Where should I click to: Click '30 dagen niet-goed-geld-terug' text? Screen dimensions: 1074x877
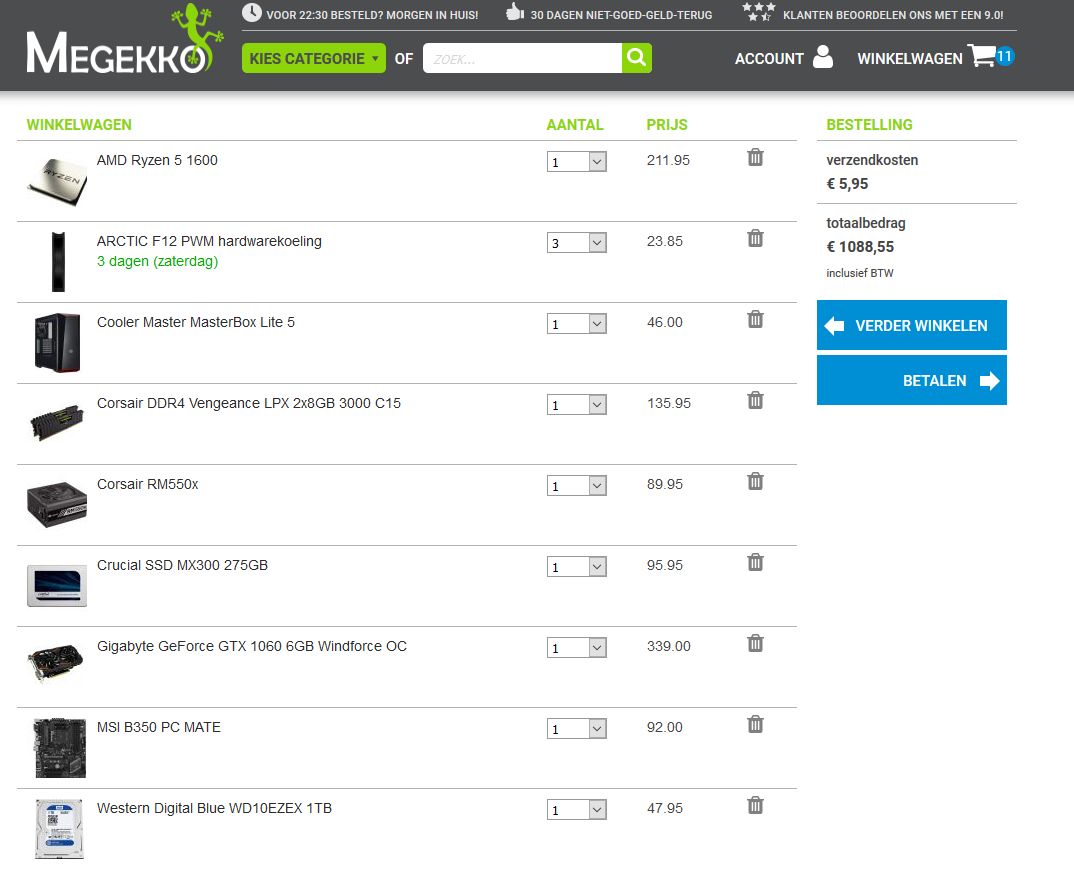coord(621,15)
